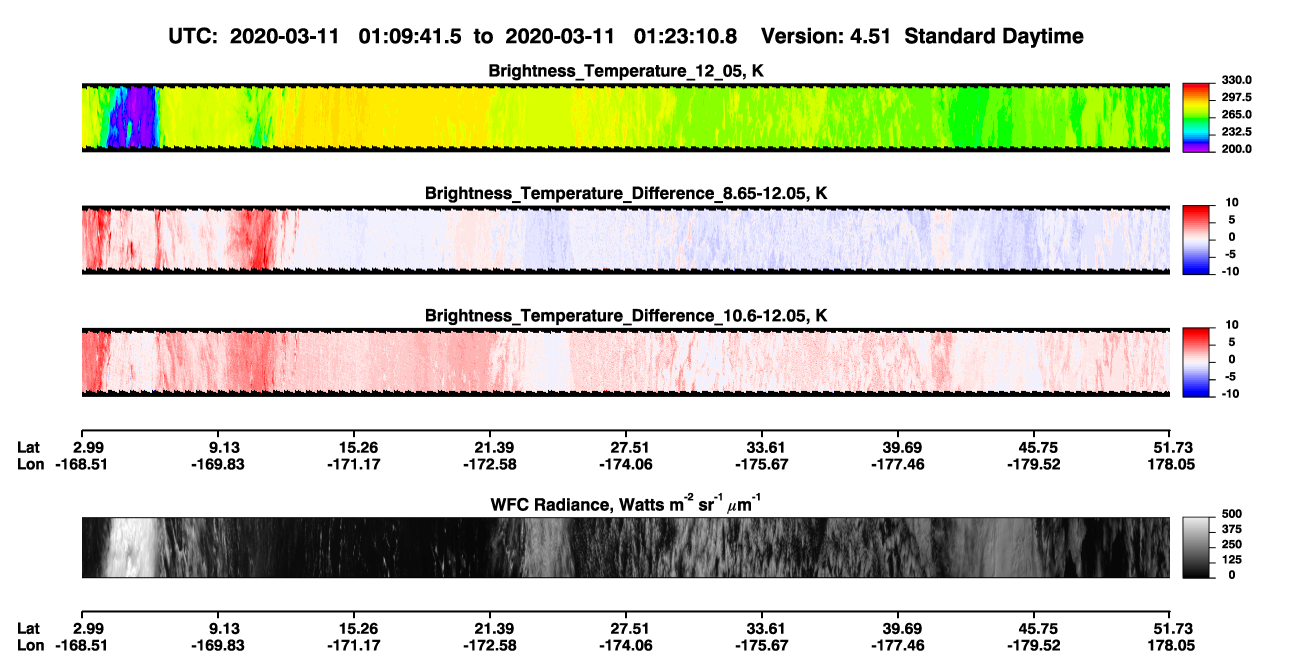
Task: Click the yellow warm band in top panel
Action: click(x=390, y=117)
